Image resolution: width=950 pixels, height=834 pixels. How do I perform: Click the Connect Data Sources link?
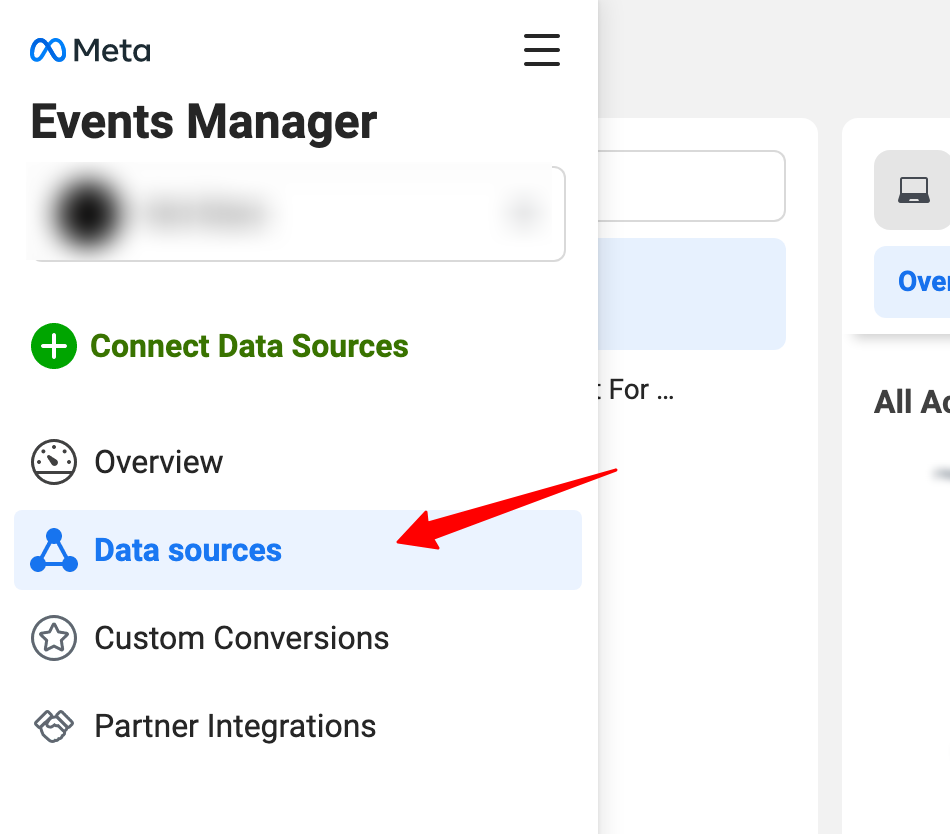[249, 346]
